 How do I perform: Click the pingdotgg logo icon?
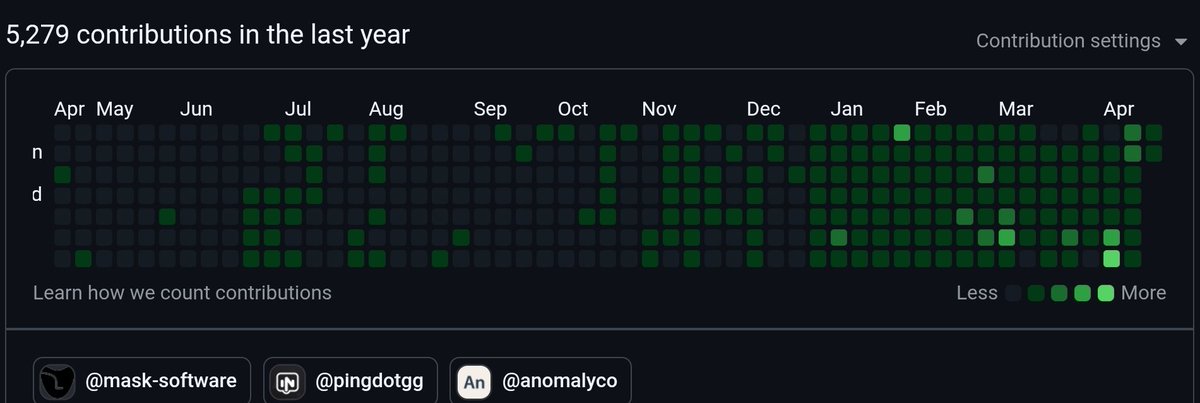[x=288, y=381]
